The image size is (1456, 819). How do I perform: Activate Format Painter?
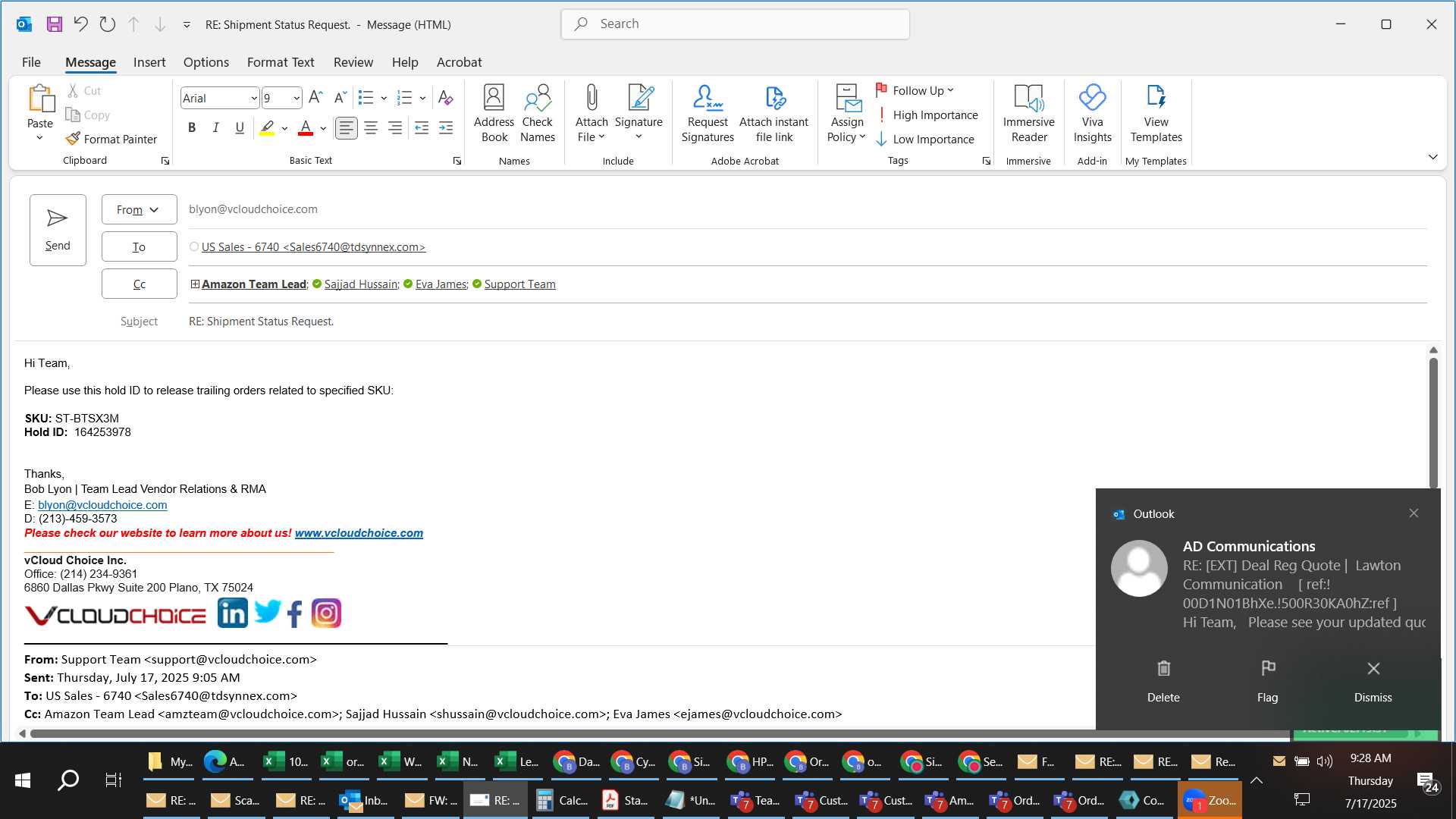[x=111, y=139]
